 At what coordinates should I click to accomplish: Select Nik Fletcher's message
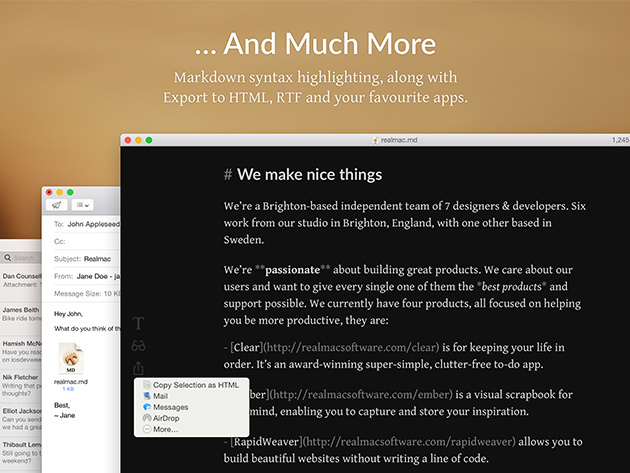click(x=21, y=385)
